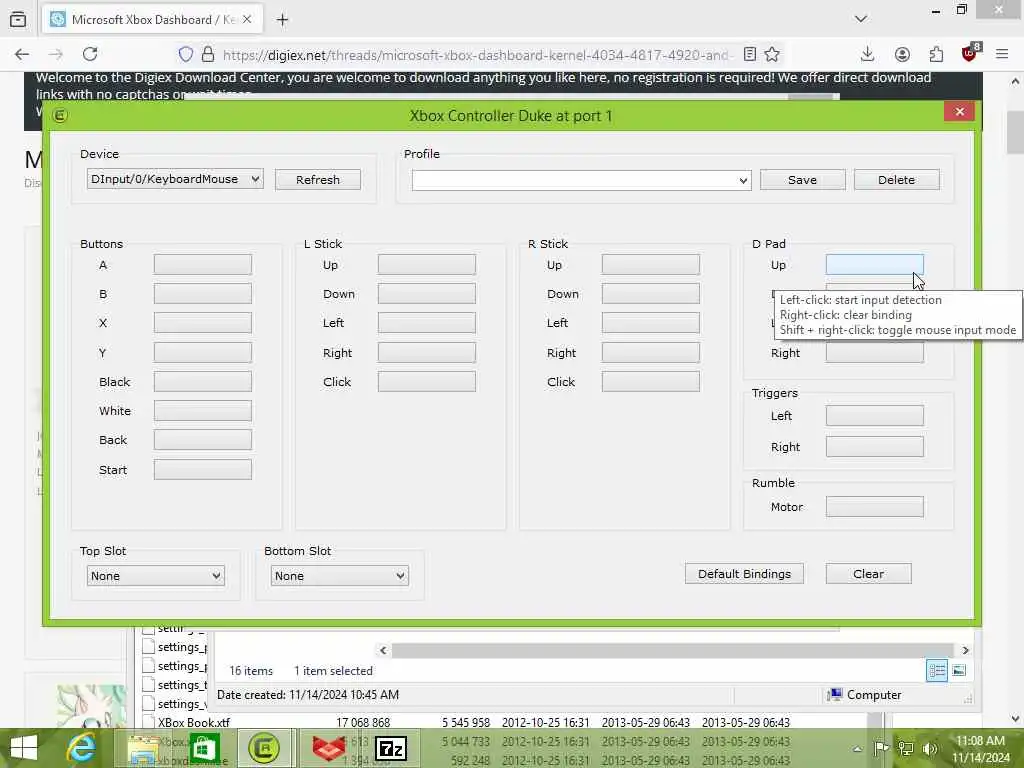Viewport: 1024px width, 768px height.
Task: Select L Stick Left binding field
Action: pos(426,323)
